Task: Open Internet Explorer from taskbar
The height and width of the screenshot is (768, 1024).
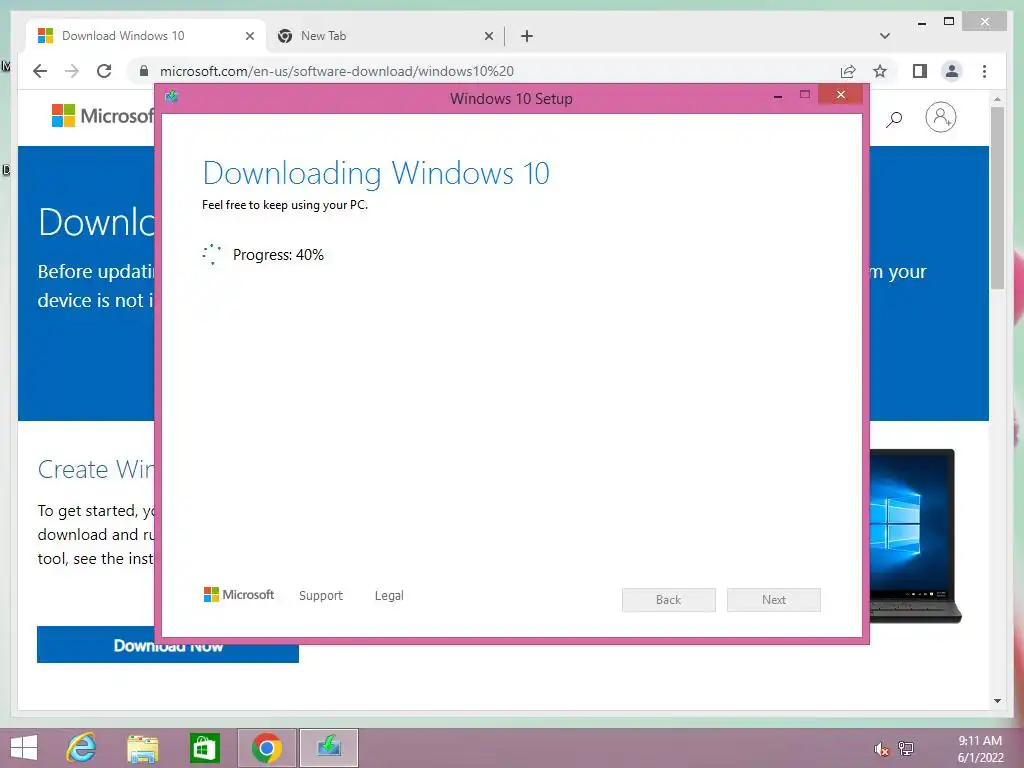Action: tap(82, 748)
